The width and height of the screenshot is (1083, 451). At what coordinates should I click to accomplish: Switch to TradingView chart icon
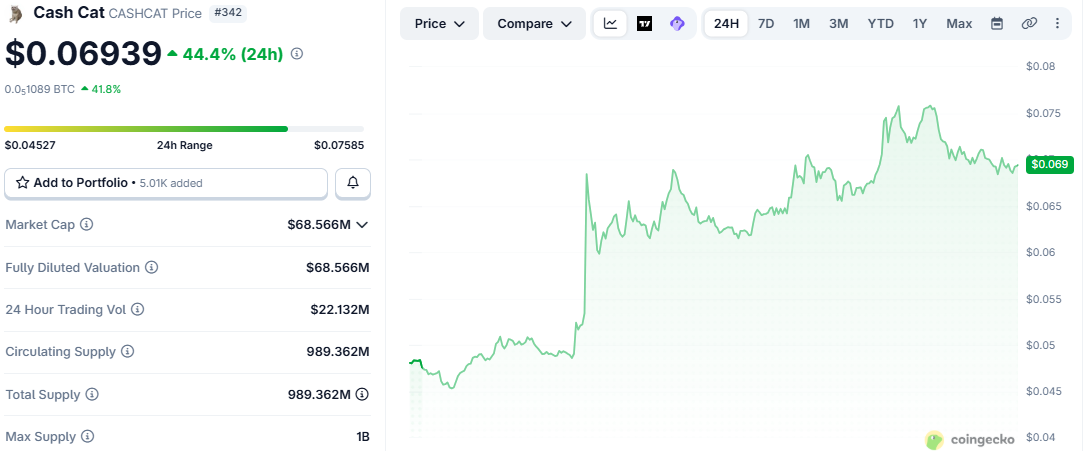click(644, 23)
